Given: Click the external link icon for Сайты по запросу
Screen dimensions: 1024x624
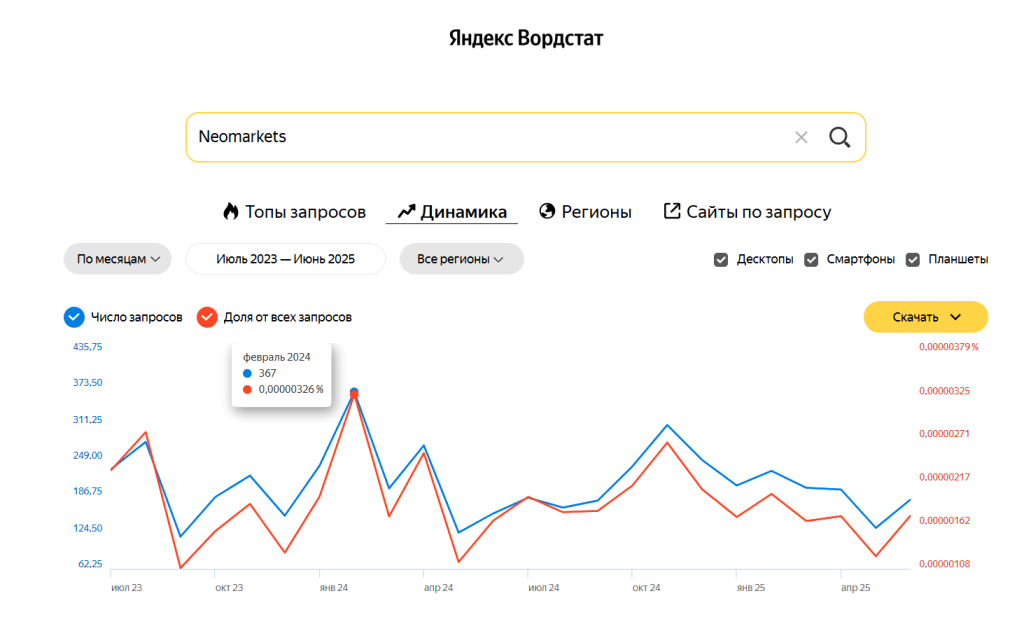Looking at the screenshot, I should tap(672, 212).
